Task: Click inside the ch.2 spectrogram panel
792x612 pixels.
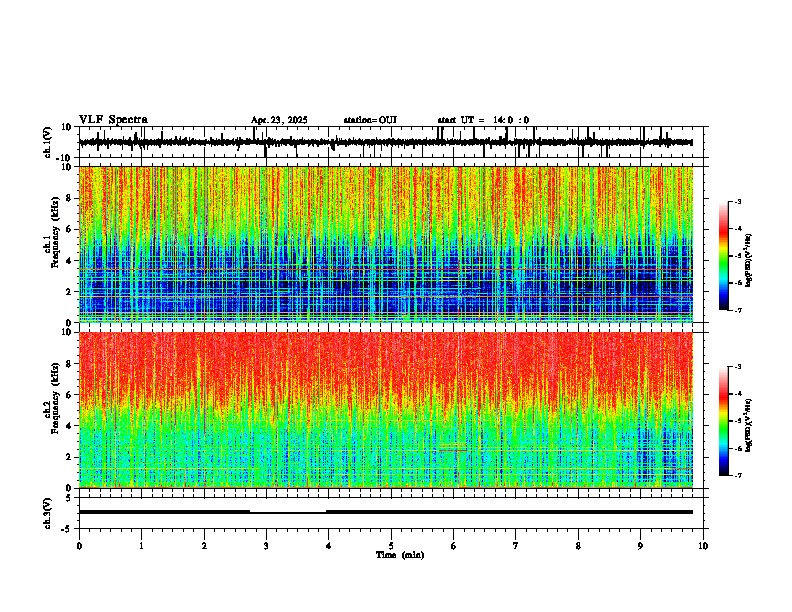Action: 385,410
